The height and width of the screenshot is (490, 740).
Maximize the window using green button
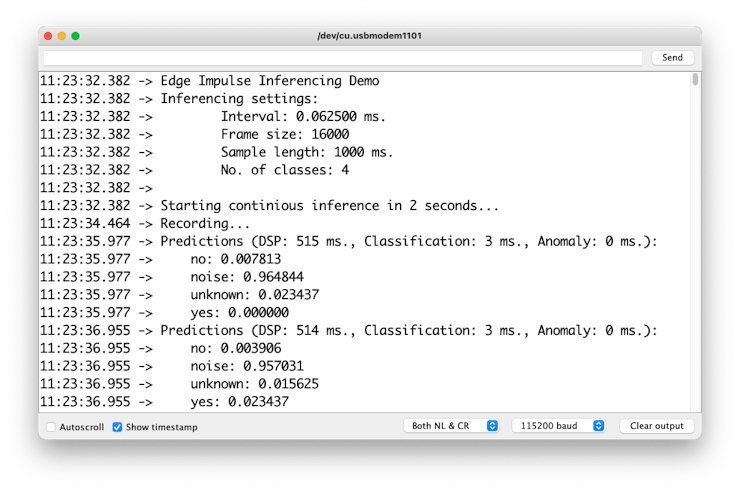75,36
